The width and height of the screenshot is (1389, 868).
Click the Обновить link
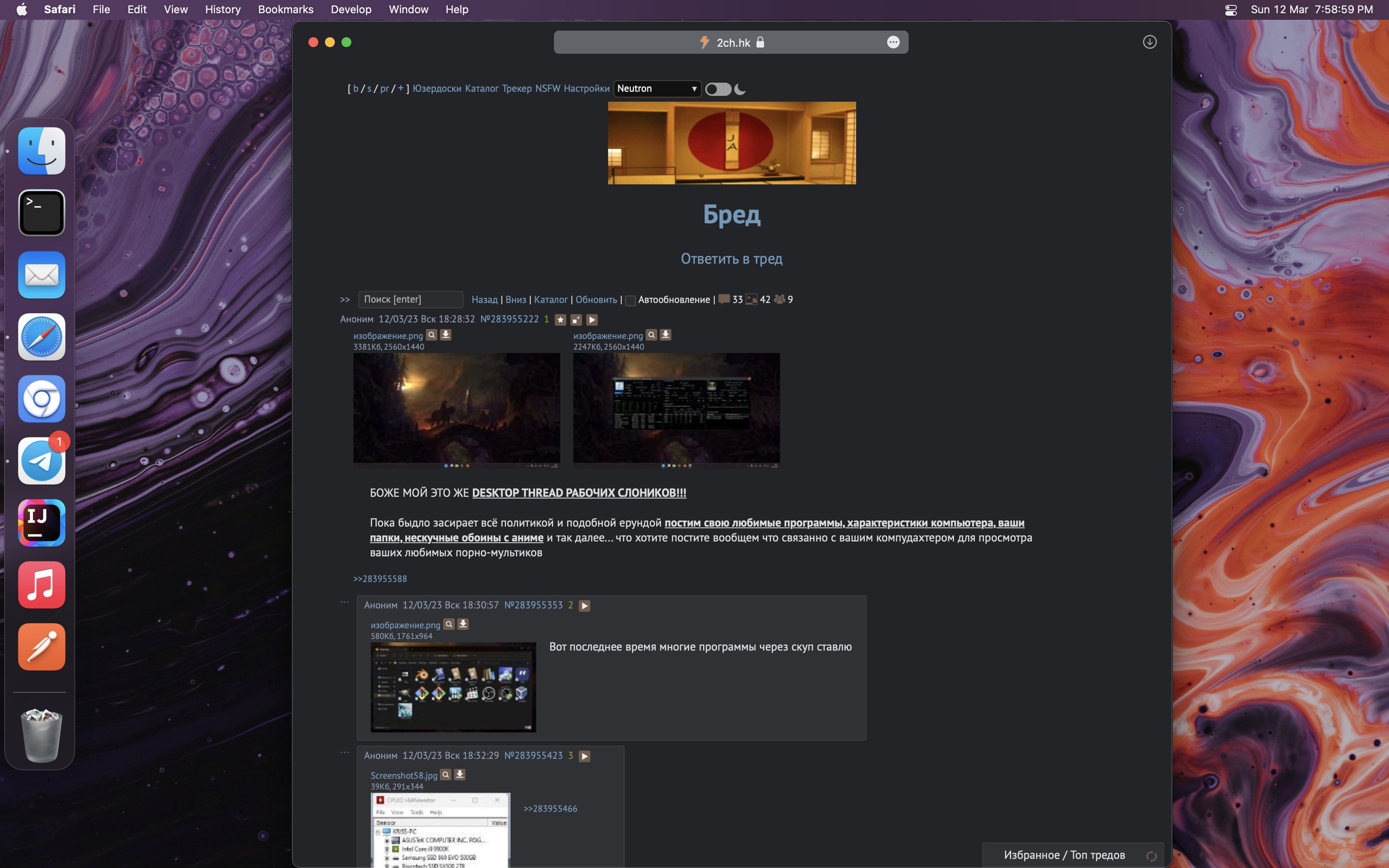coord(597,300)
